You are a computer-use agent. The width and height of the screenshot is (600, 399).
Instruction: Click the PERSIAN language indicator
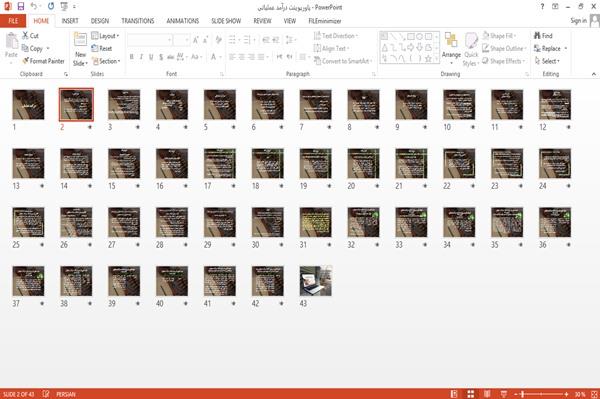(66, 394)
